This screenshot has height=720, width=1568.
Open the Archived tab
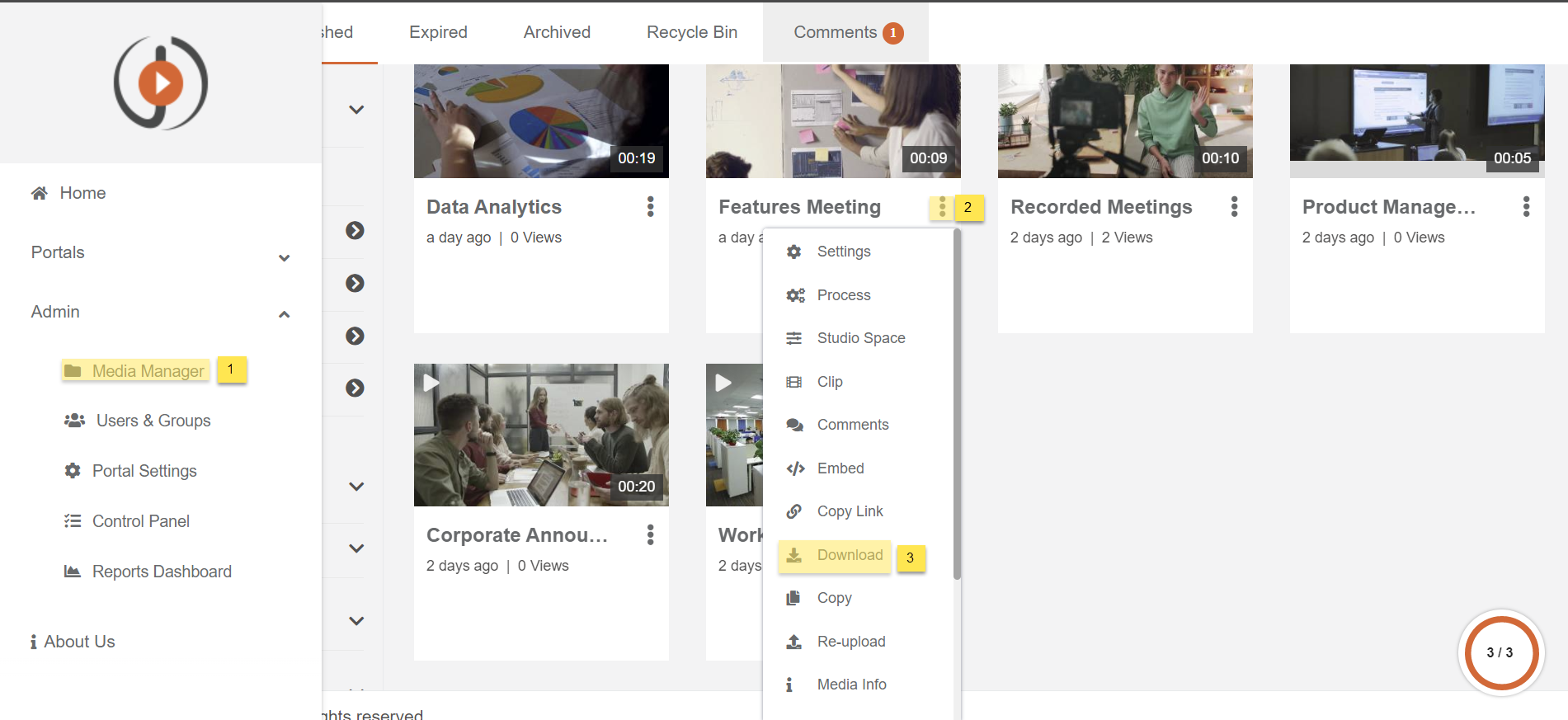tap(557, 32)
